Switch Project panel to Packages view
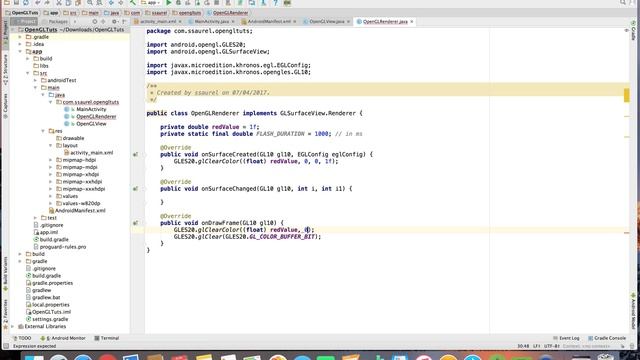Screen dimensions: 640x360 [58, 22]
